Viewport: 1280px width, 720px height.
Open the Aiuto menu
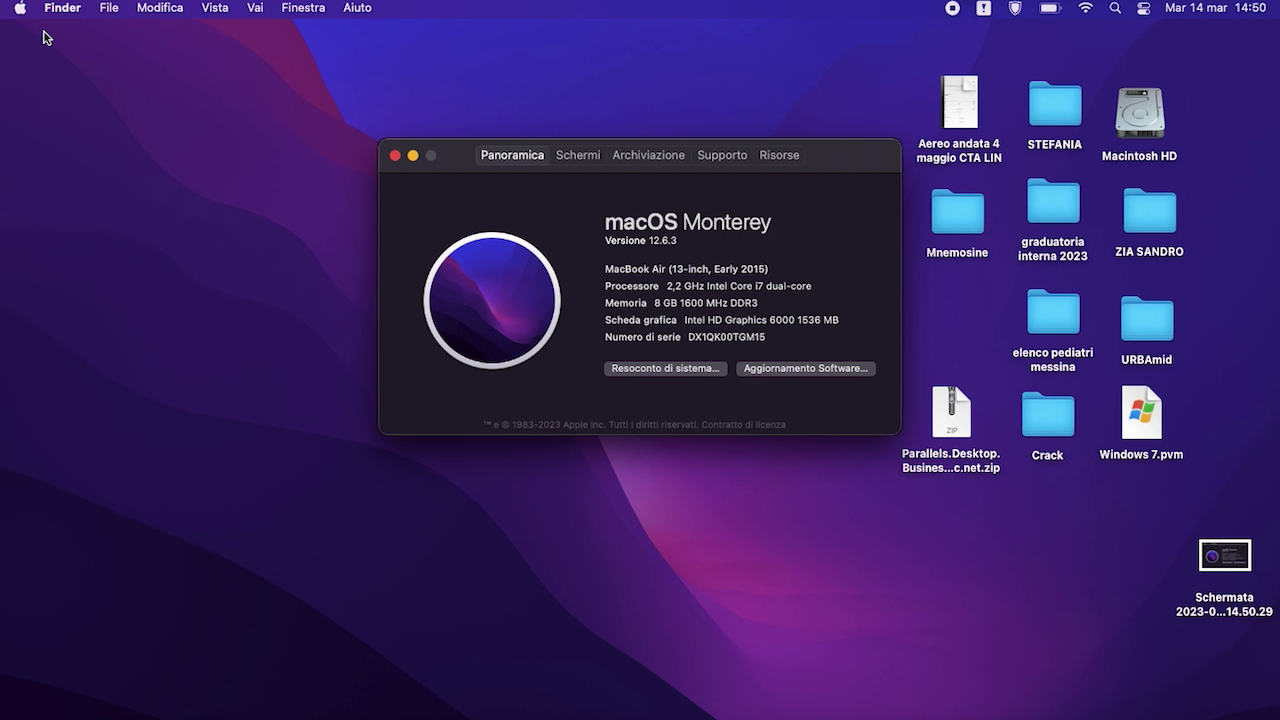[357, 8]
